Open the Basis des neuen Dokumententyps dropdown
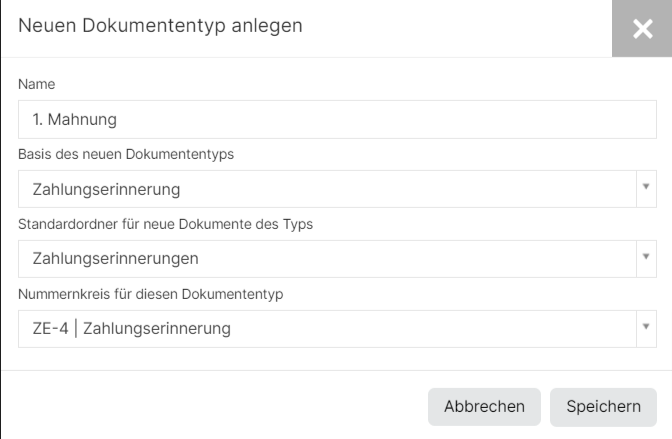The height and width of the screenshot is (439, 672). 337,189
